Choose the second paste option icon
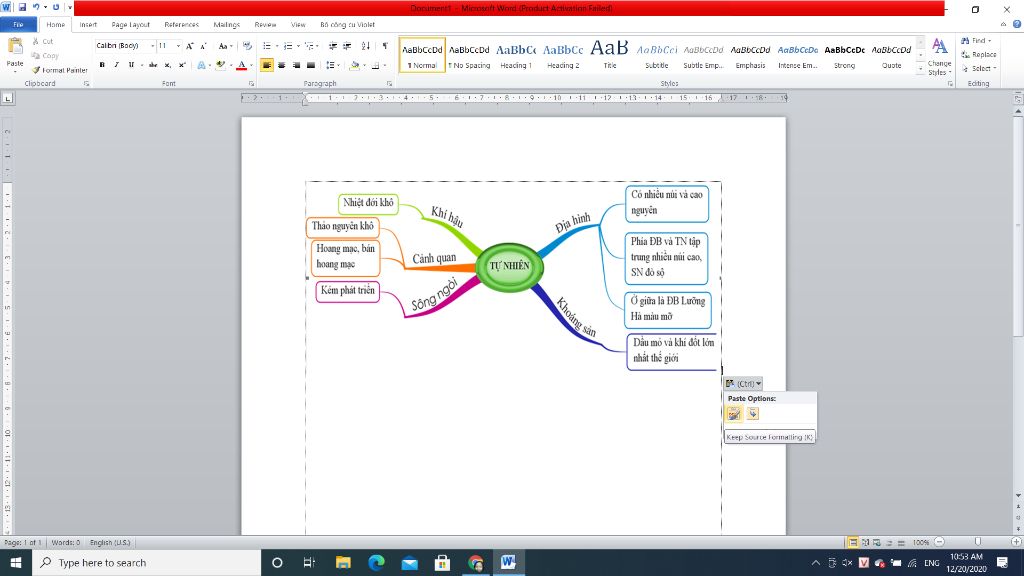 coord(752,413)
